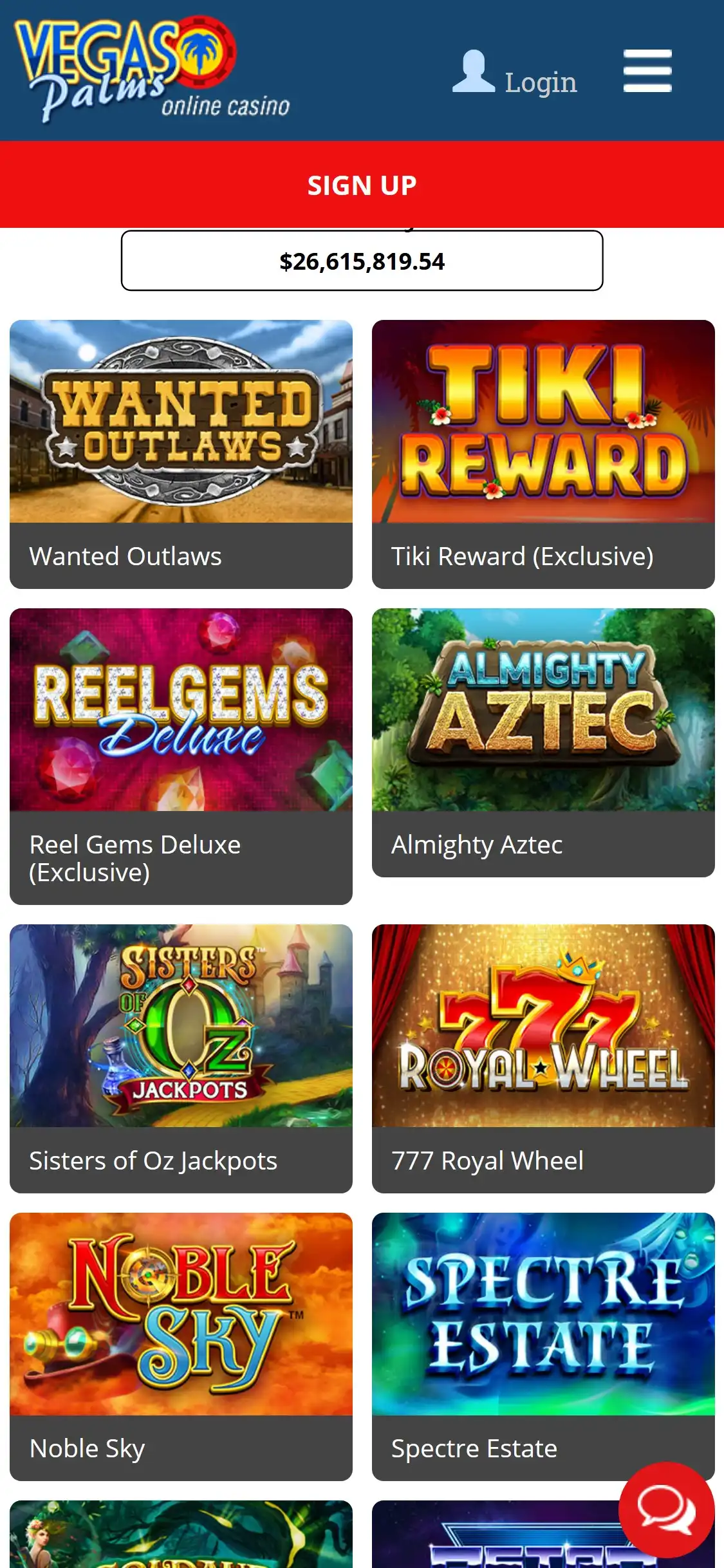
Task: Select the Almighty Aztec title text
Action: [x=477, y=845]
